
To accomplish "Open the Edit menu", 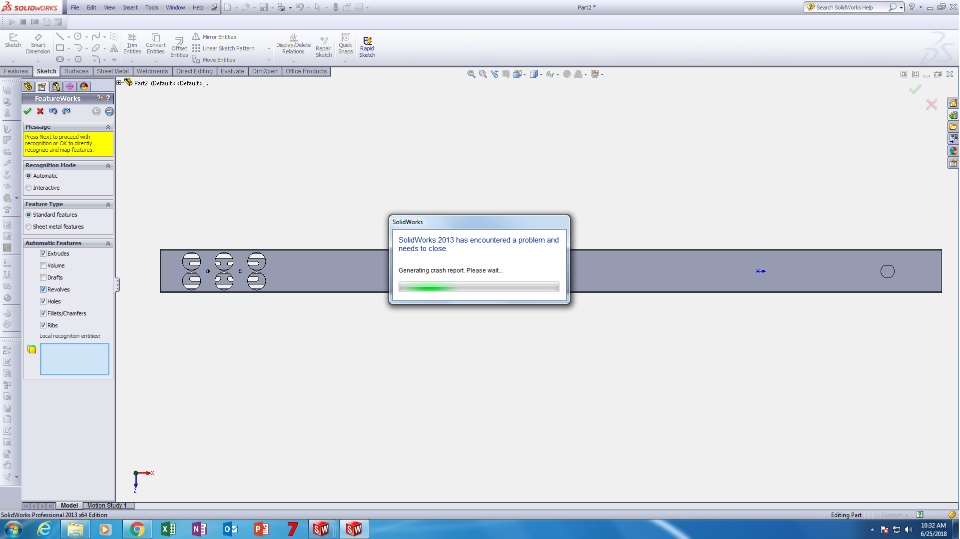I will coord(91,8).
